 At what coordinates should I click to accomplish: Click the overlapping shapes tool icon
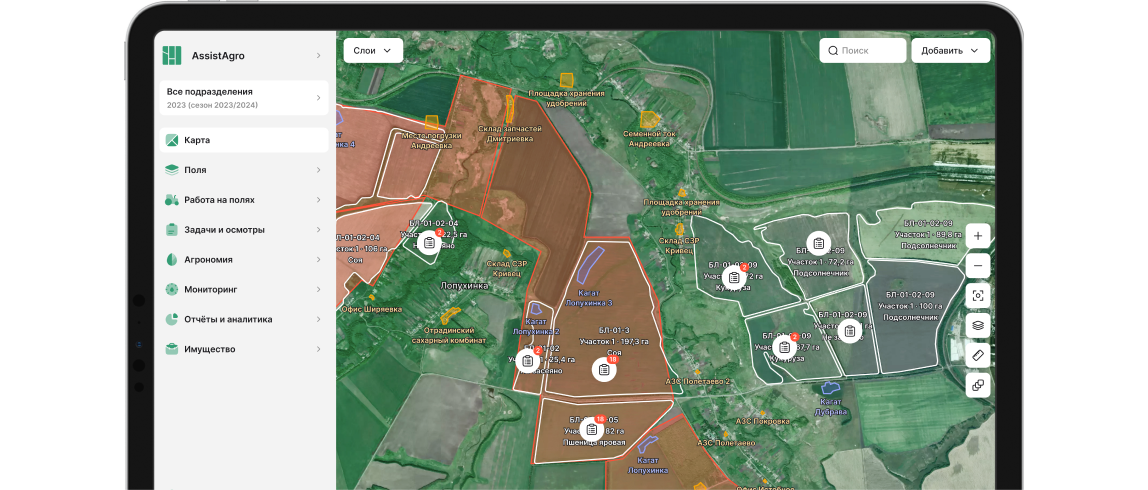(977, 385)
